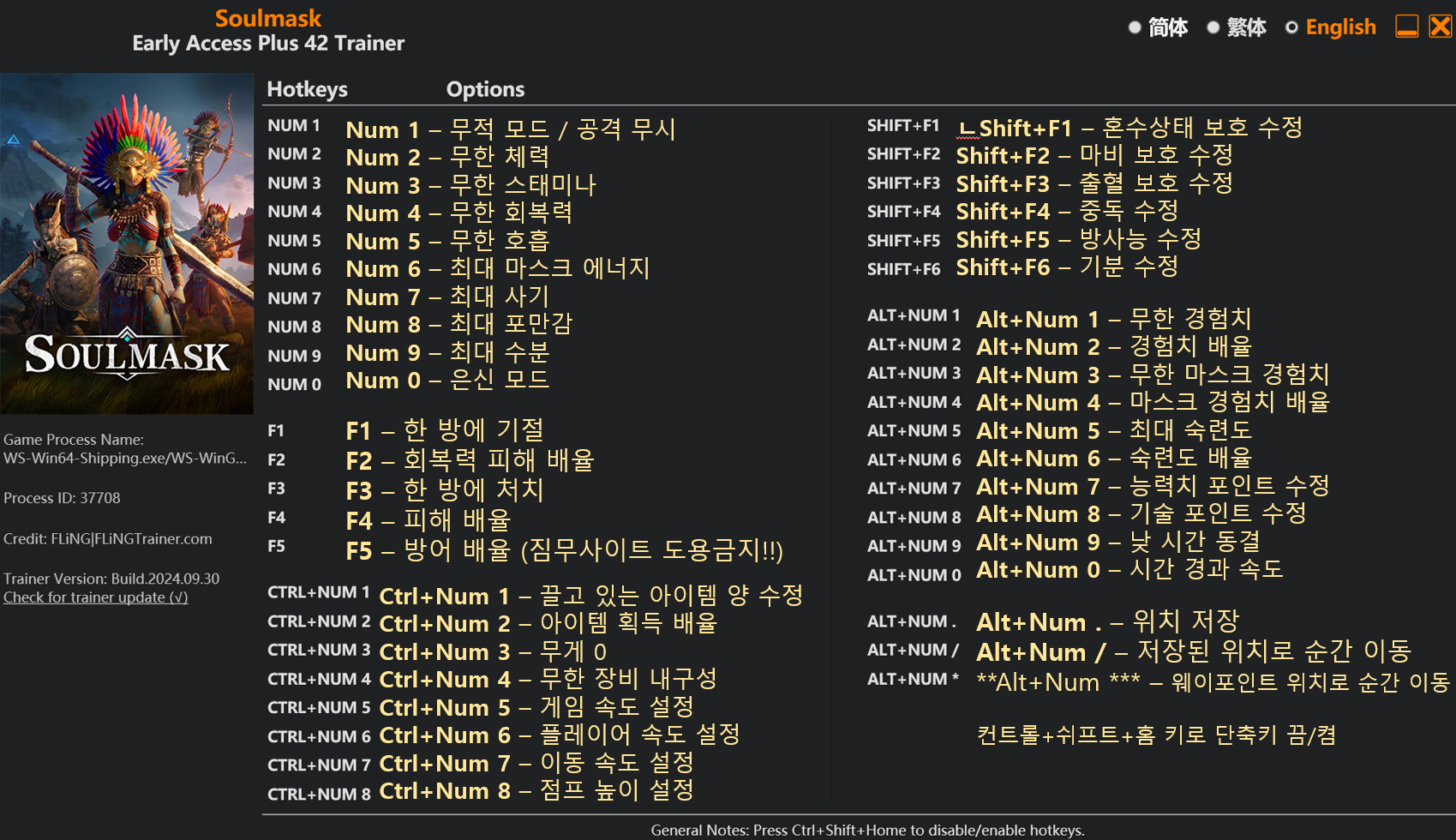
Task: Click the Soulmask title at the top
Action: point(268,18)
